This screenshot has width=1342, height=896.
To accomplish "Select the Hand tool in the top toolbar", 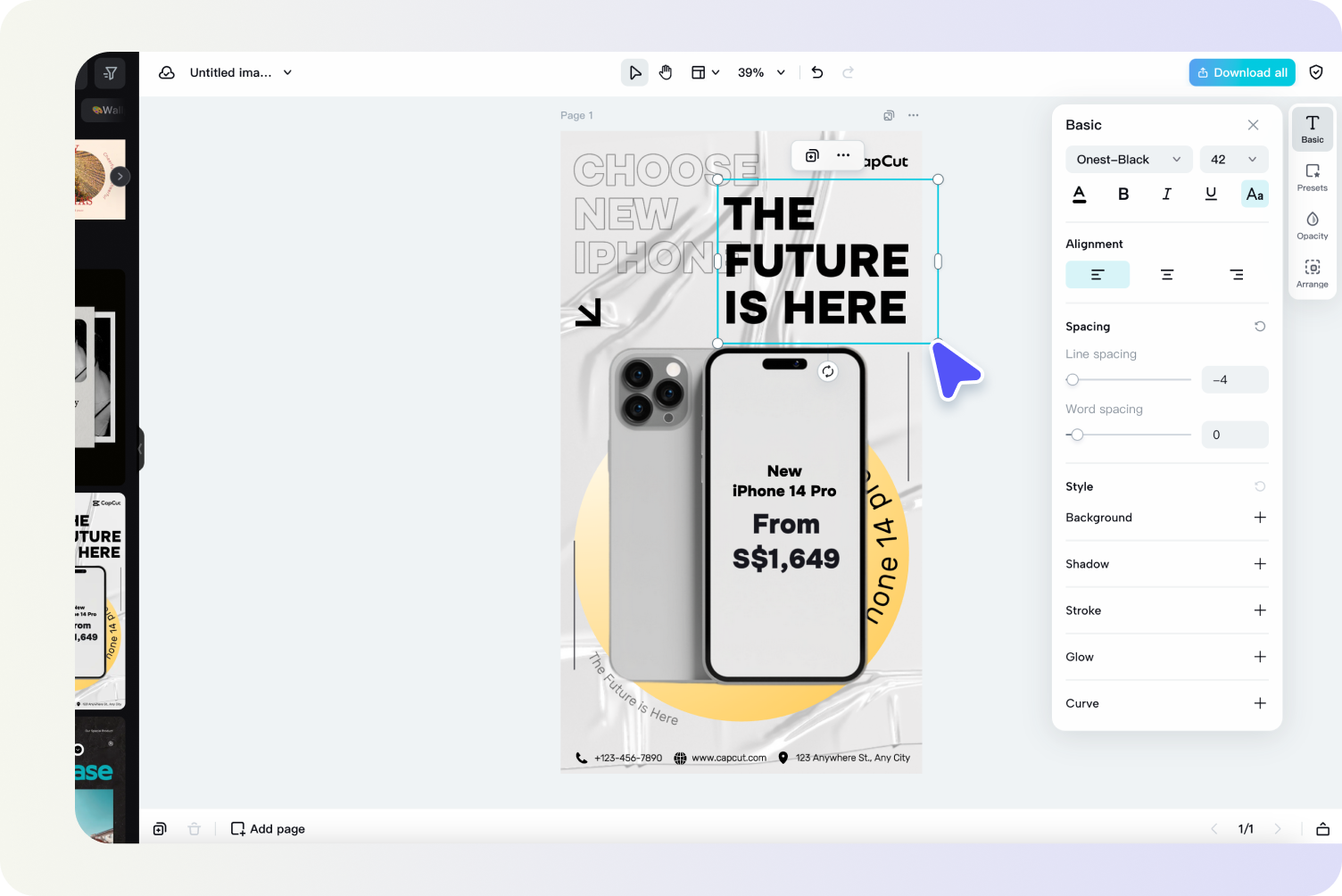I will 666,72.
